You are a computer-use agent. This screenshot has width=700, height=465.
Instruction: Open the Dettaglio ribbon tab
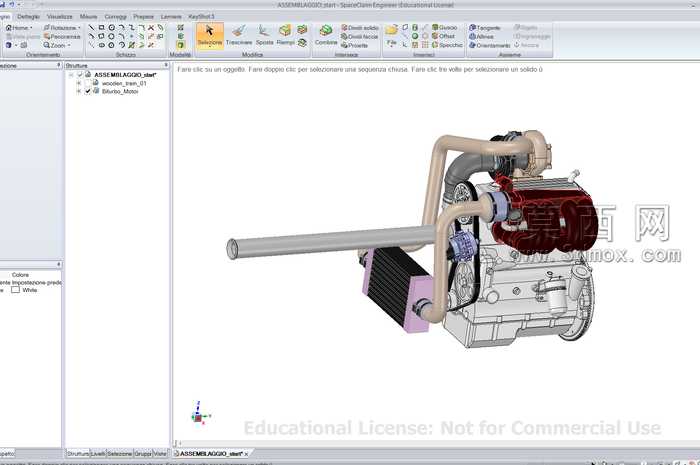pyautogui.click(x=28, y=17)
